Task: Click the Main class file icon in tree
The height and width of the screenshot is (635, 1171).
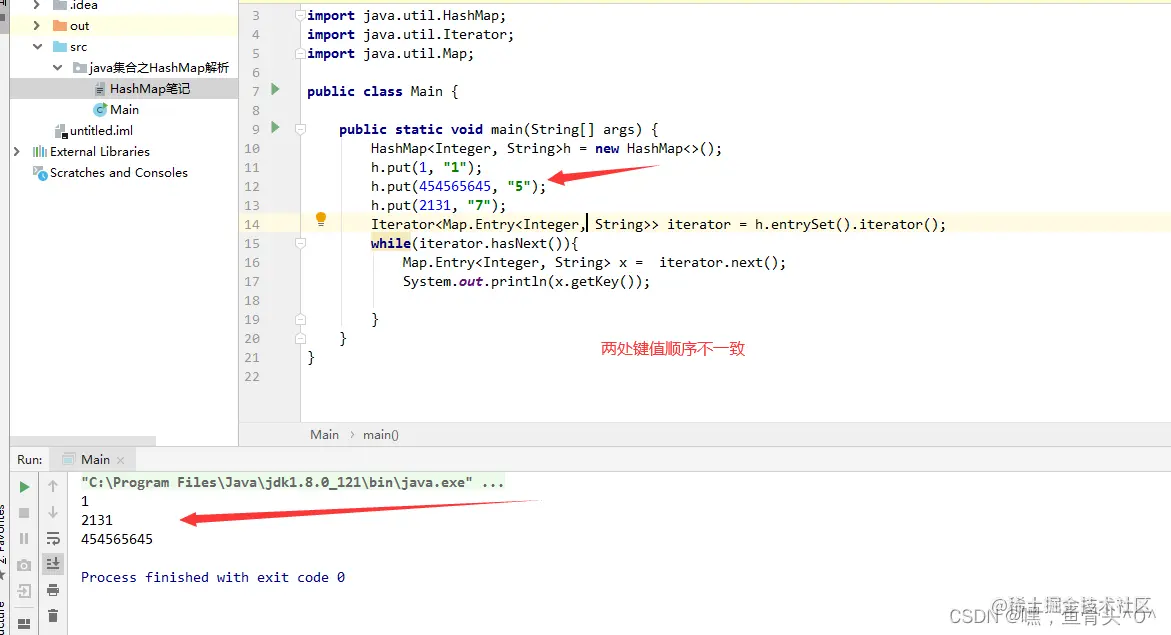Action: [x=100, y=110]
